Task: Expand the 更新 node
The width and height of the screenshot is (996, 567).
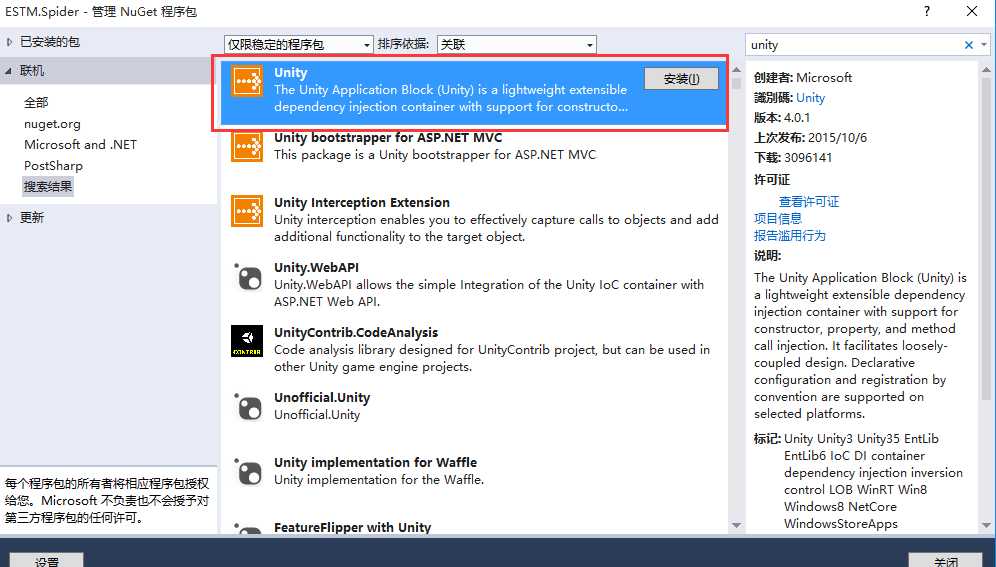Action: tap(9, 218)
